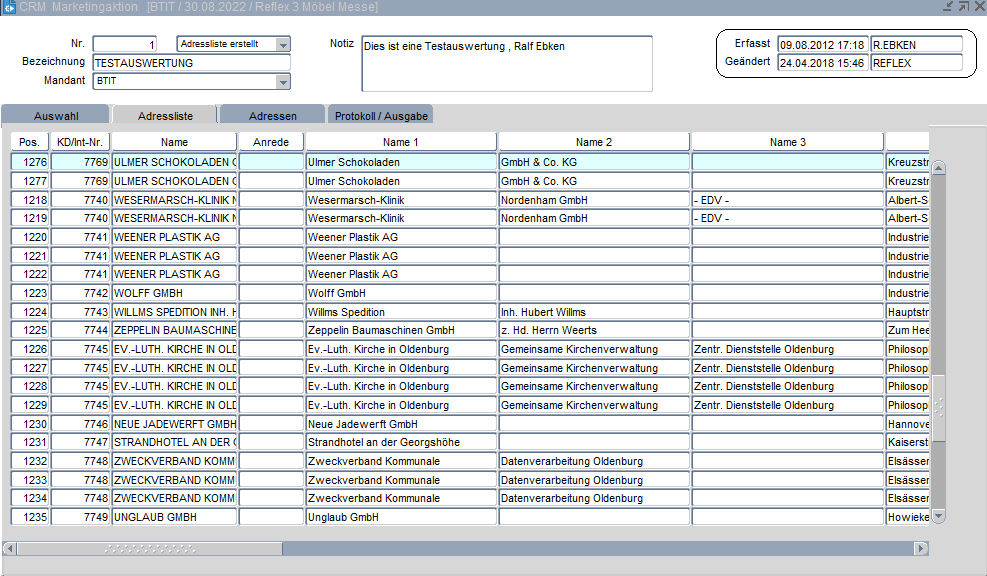Click the vertical scrollbar down arrow
987x576 pixels.
pos(938,516)
